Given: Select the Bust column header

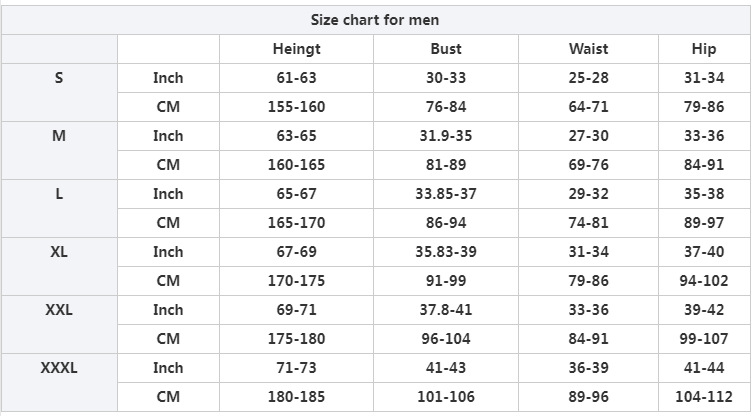Looking at the screenshot, I should 446,49.
